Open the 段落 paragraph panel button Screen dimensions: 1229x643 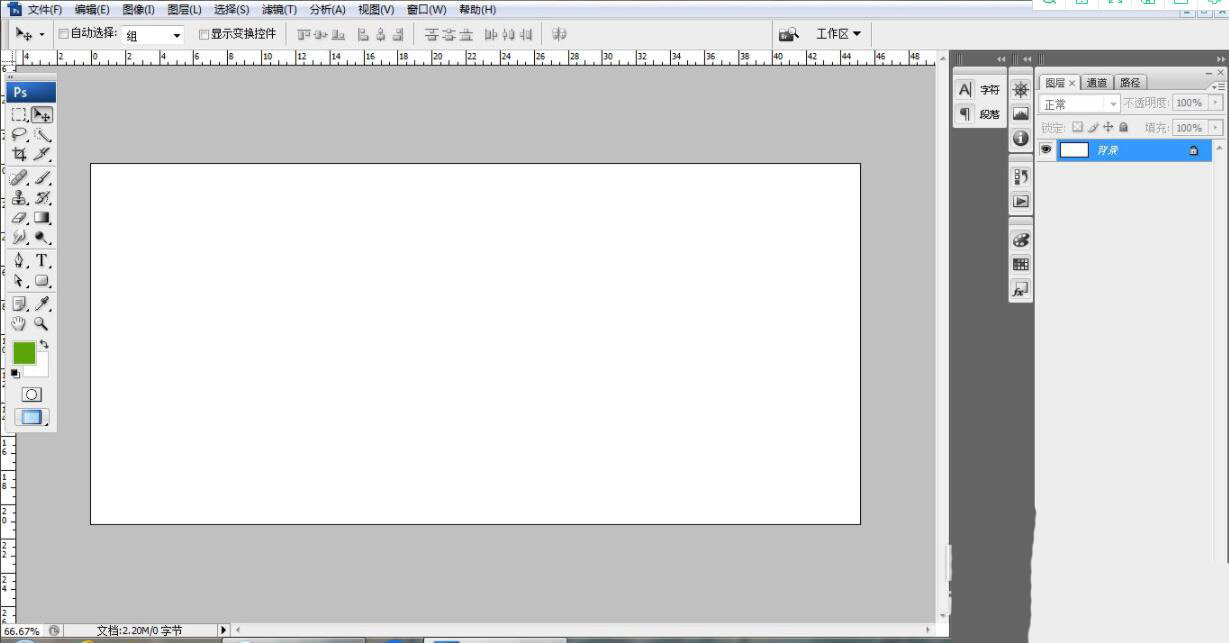point(979,115)
